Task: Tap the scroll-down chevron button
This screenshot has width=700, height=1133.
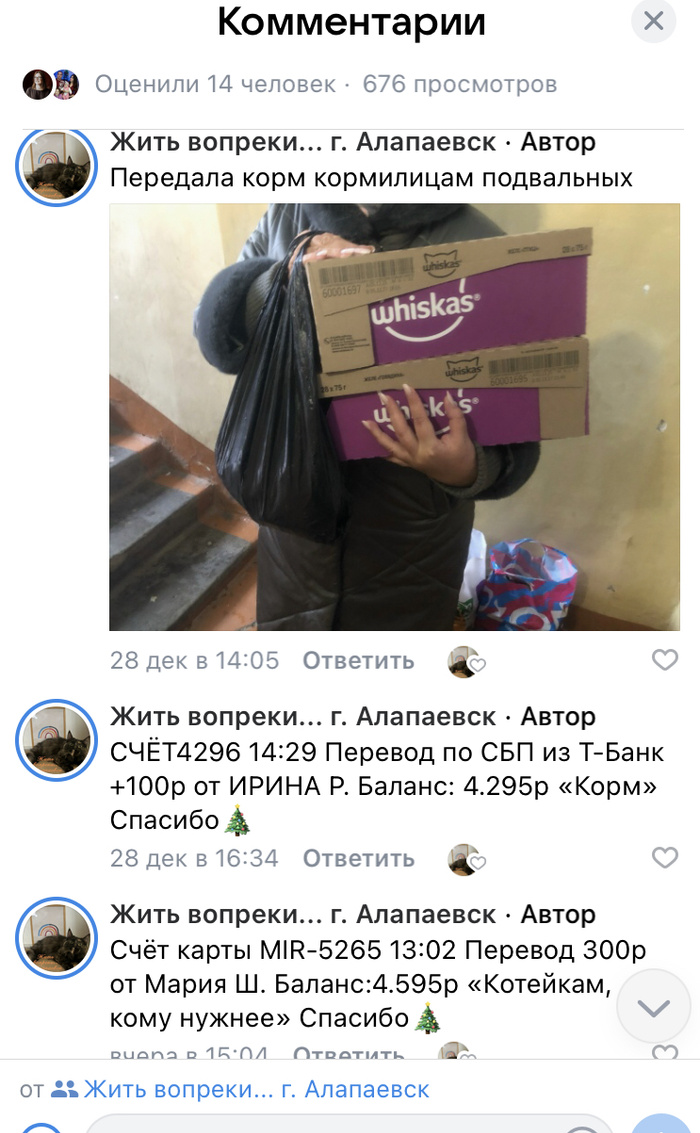Action: point(654,1007)
